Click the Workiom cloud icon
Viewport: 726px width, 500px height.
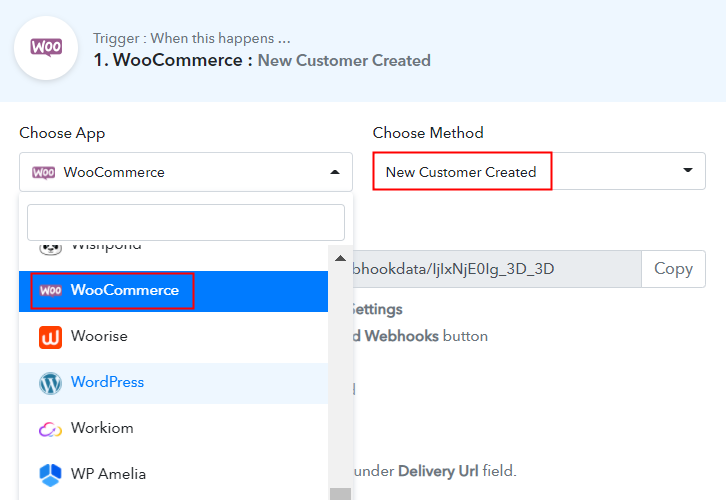[x=50, y=429]
